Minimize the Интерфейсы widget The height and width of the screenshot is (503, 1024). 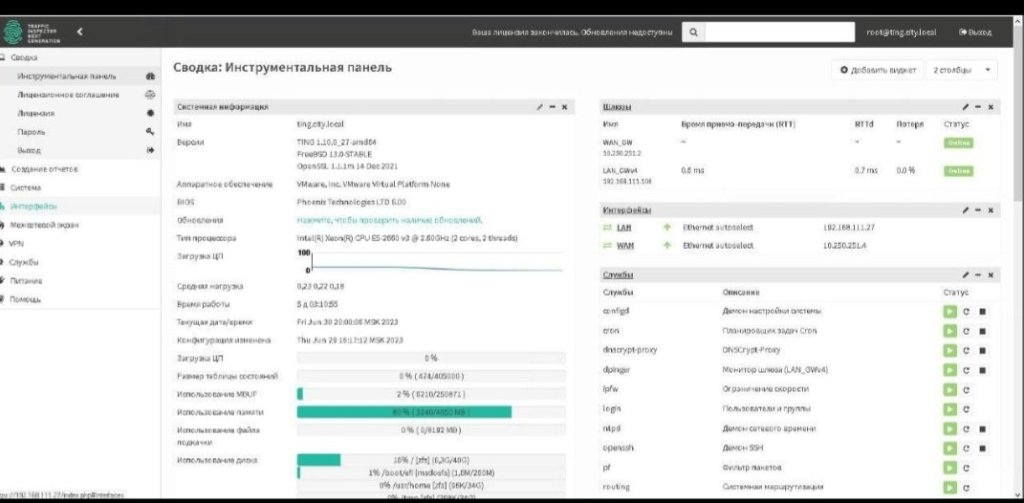click(977, 210)
